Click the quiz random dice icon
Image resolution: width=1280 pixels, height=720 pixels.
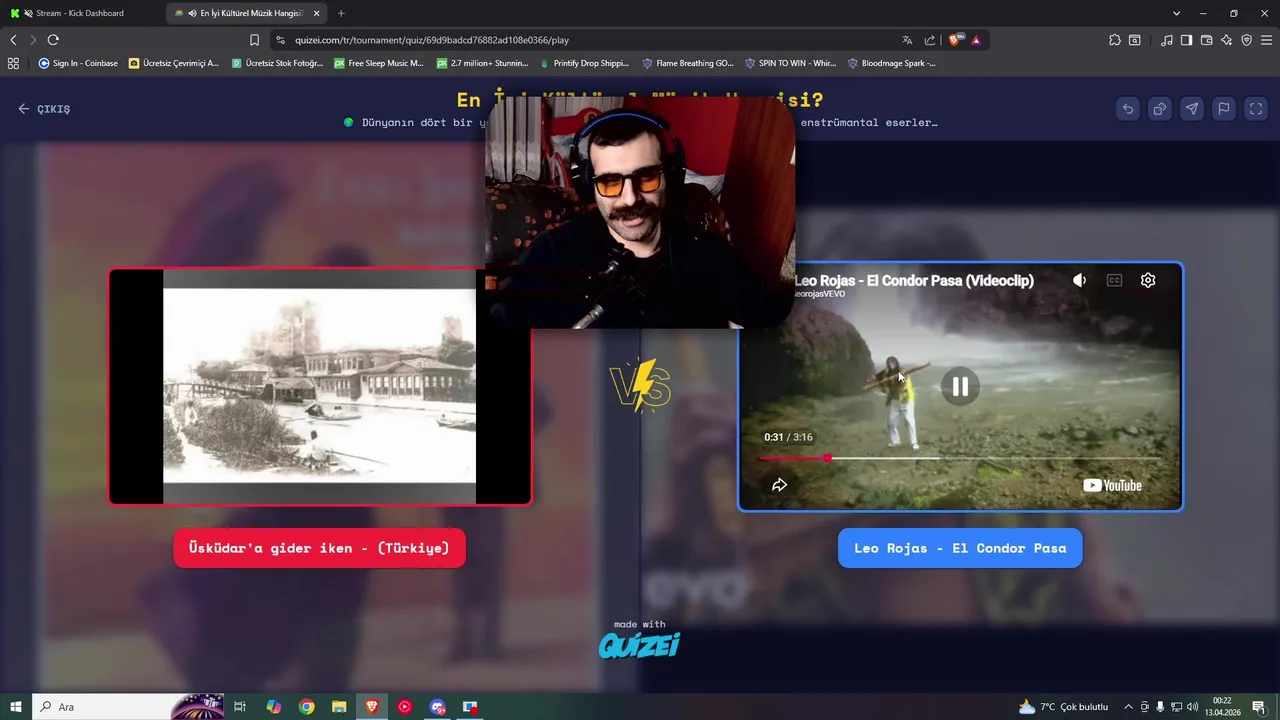click(x=1160, y=109)
